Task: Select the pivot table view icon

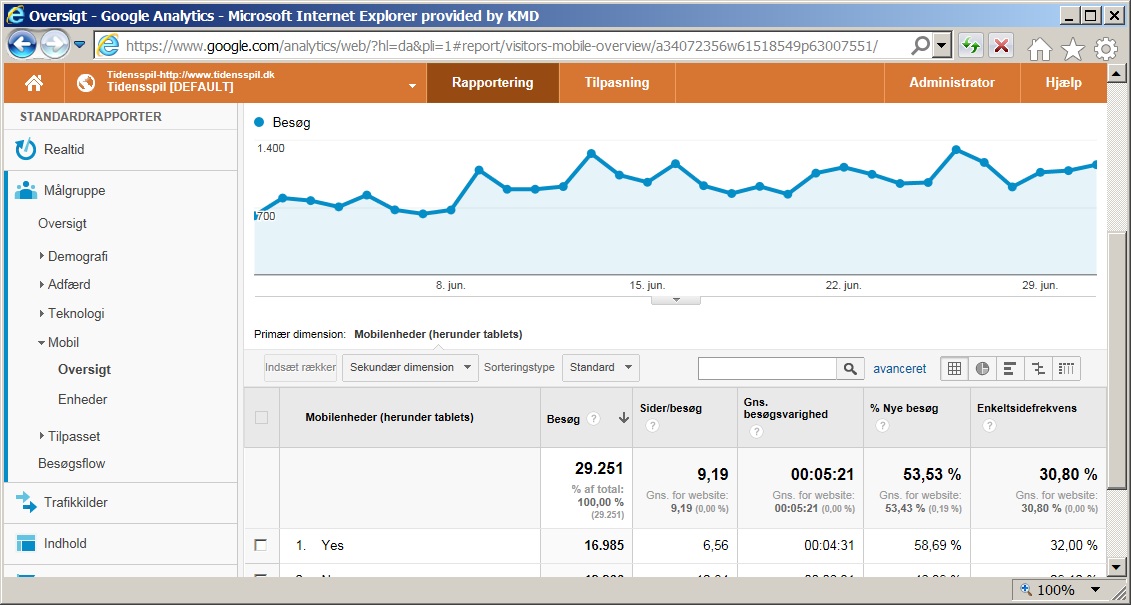Action: coord(1067,368)
